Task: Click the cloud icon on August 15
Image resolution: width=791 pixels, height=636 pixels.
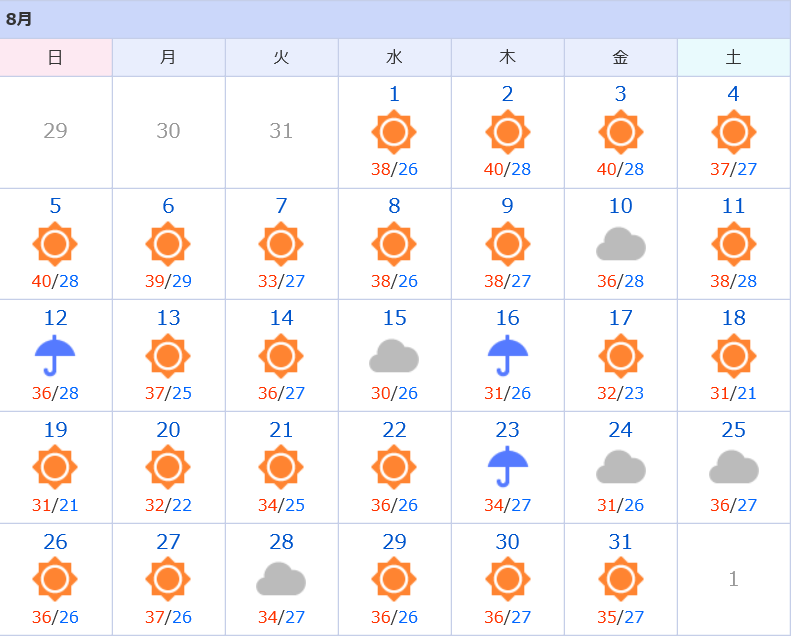Action: (x=394, y=356)
